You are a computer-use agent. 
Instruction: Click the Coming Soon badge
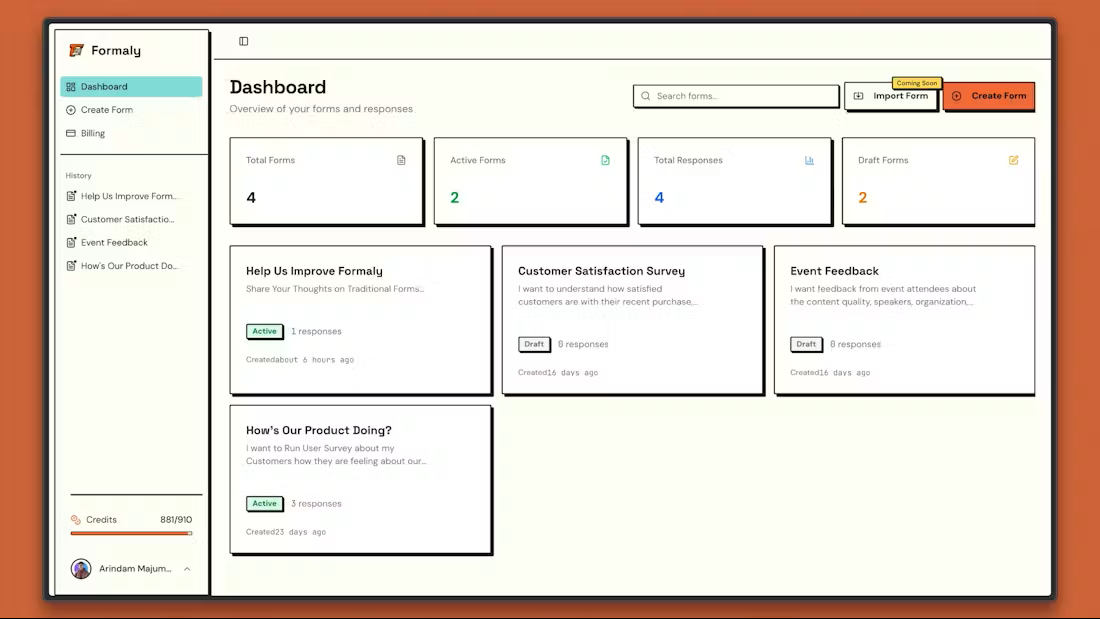coord(916,83)
